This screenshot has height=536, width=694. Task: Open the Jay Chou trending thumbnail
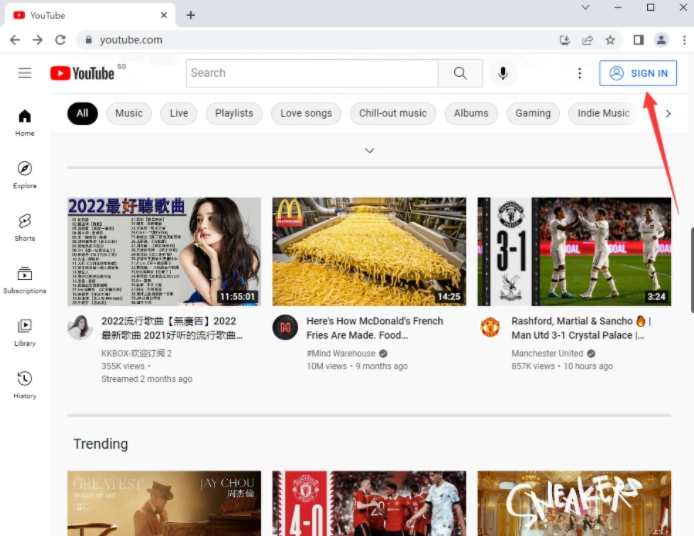pyautogui.click(x=164, y=503)
